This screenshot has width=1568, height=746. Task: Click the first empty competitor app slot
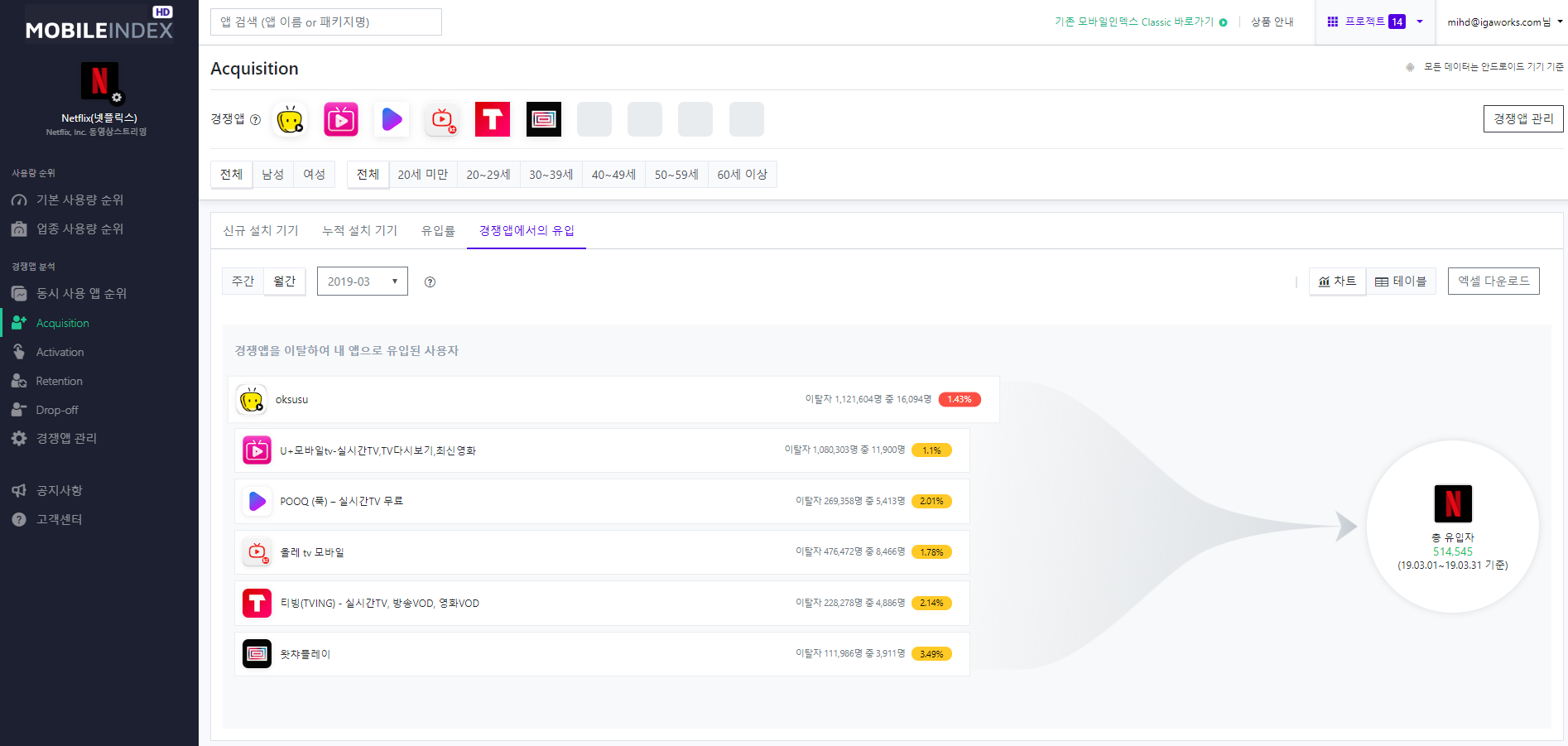coord(594,119)
